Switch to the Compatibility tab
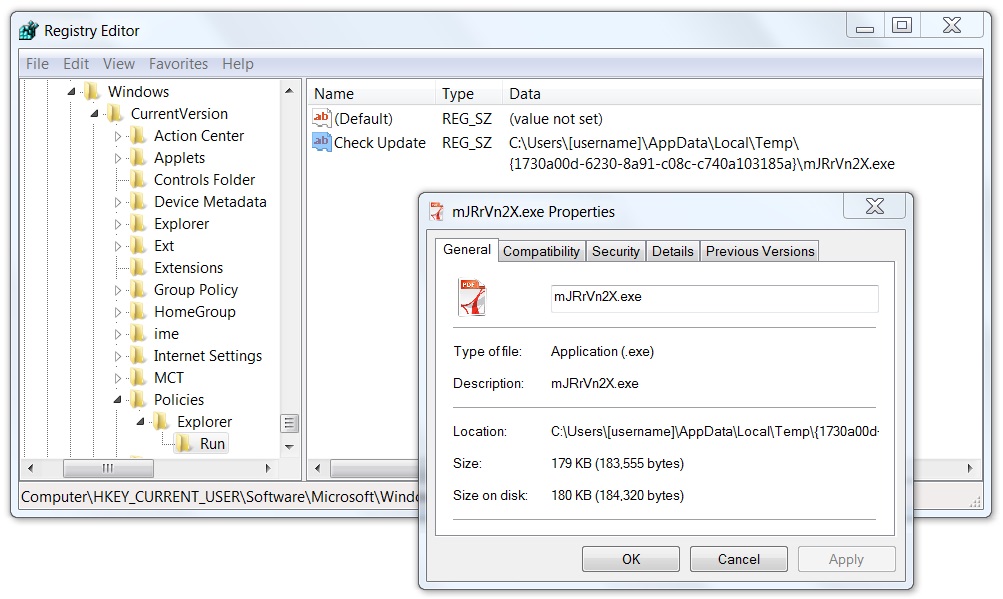Image resolution: width=1003 pixels, height=599 pixels. [x=541, y=252]
